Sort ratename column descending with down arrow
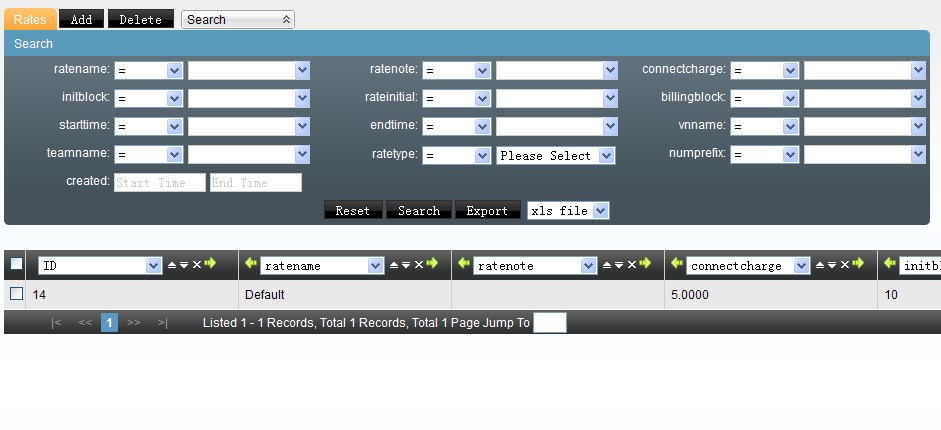The height and width of the screenshot is (430, 941). [405, 265]
